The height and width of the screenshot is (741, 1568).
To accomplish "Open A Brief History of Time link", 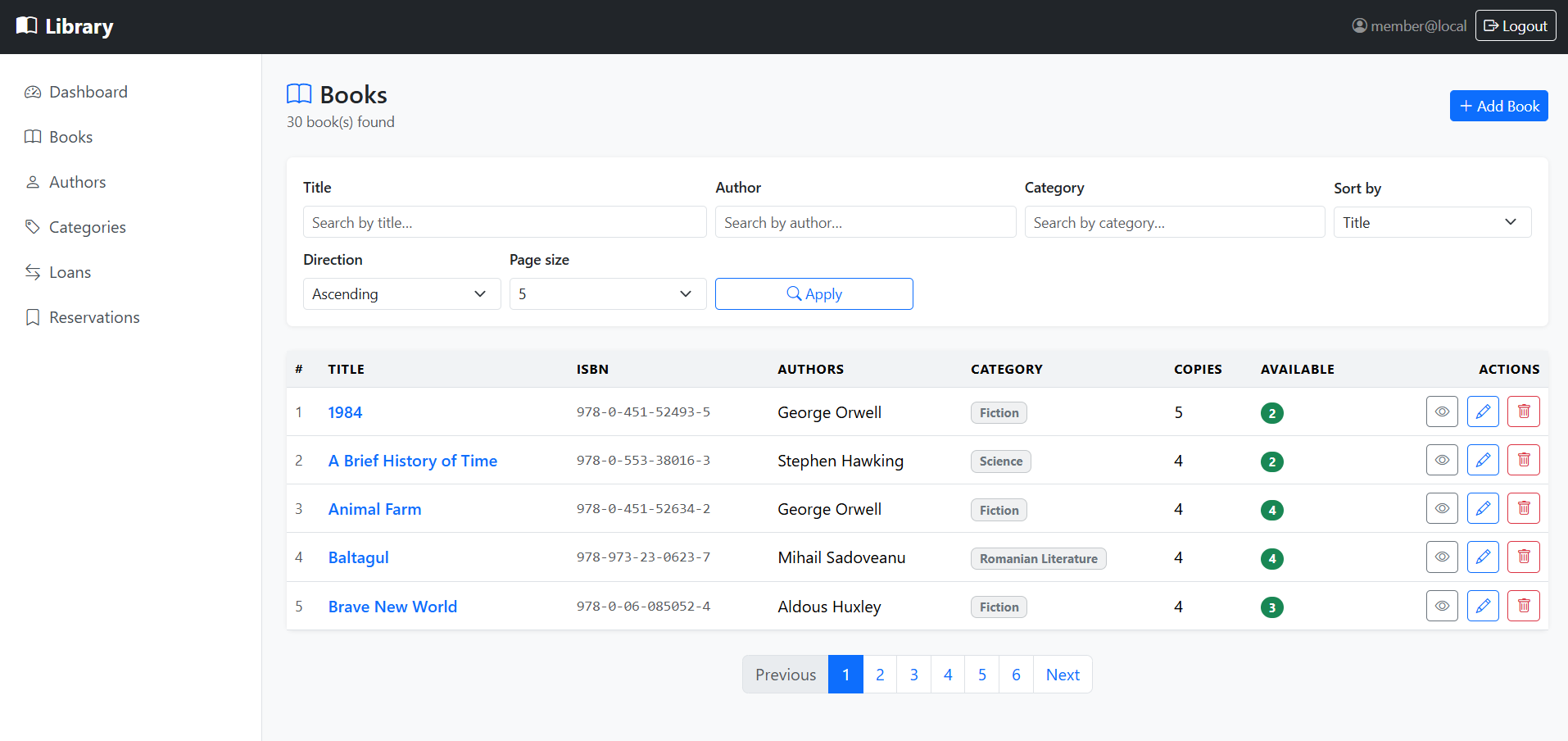I will coord(412,461).
